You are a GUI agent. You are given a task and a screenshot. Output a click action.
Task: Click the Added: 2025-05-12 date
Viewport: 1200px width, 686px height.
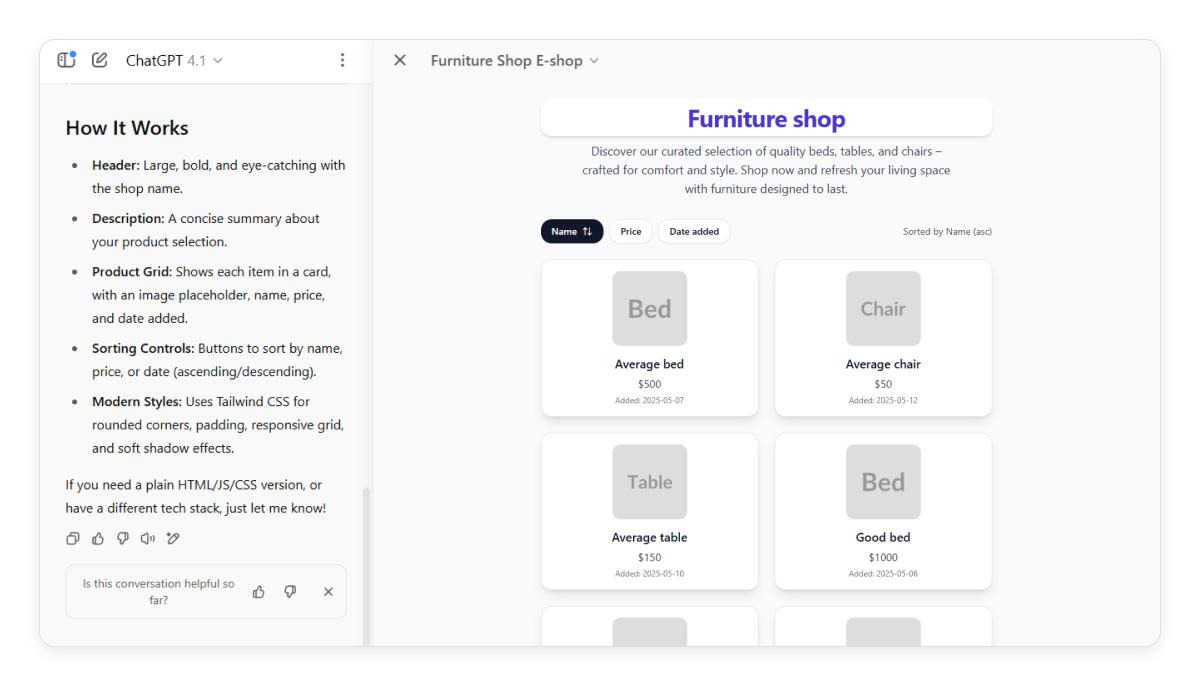[883, 400]
